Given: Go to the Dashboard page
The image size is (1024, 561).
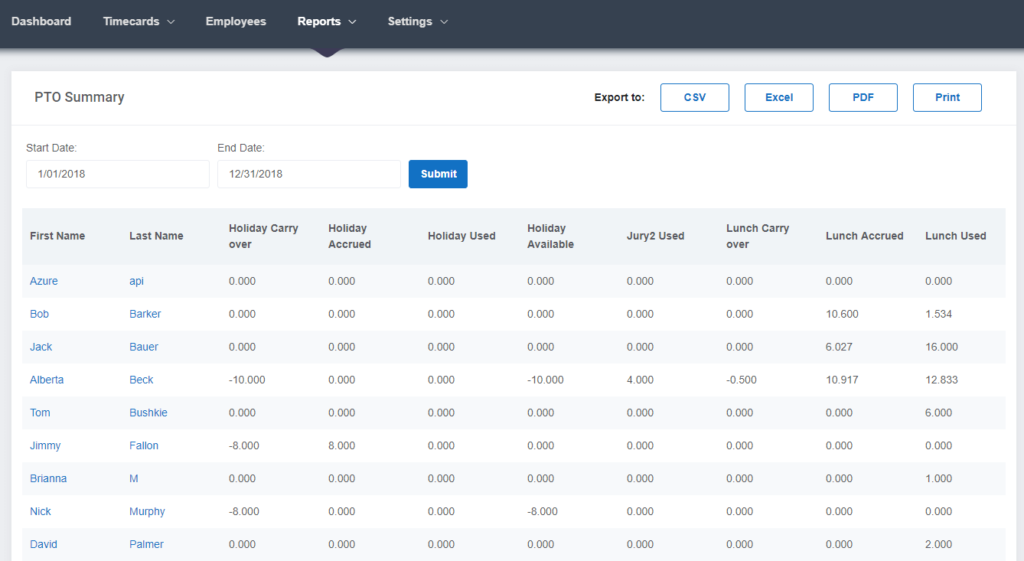Looking at the screenshot, I should [41, 22].
